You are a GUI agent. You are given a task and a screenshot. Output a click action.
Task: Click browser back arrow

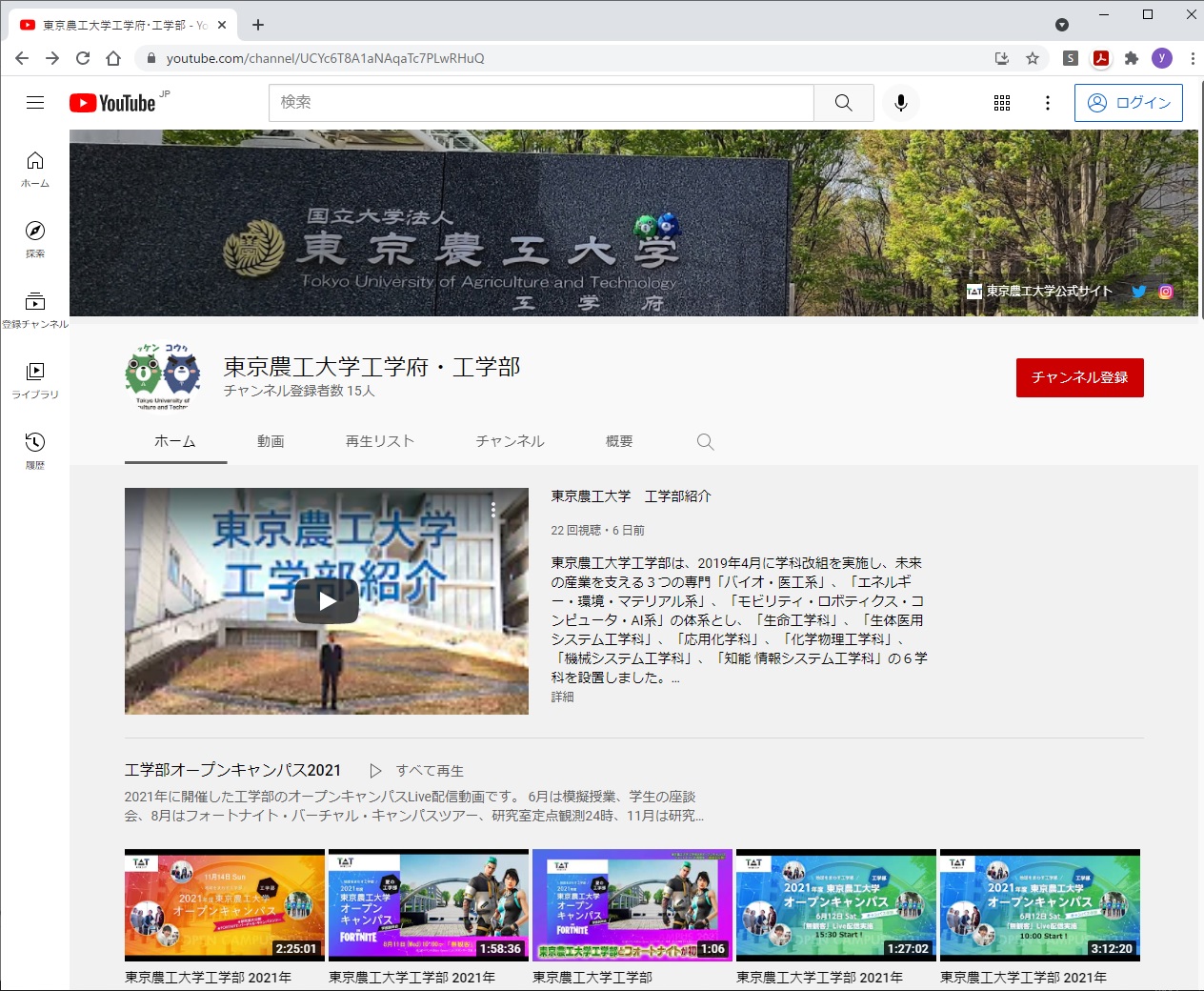22,58
